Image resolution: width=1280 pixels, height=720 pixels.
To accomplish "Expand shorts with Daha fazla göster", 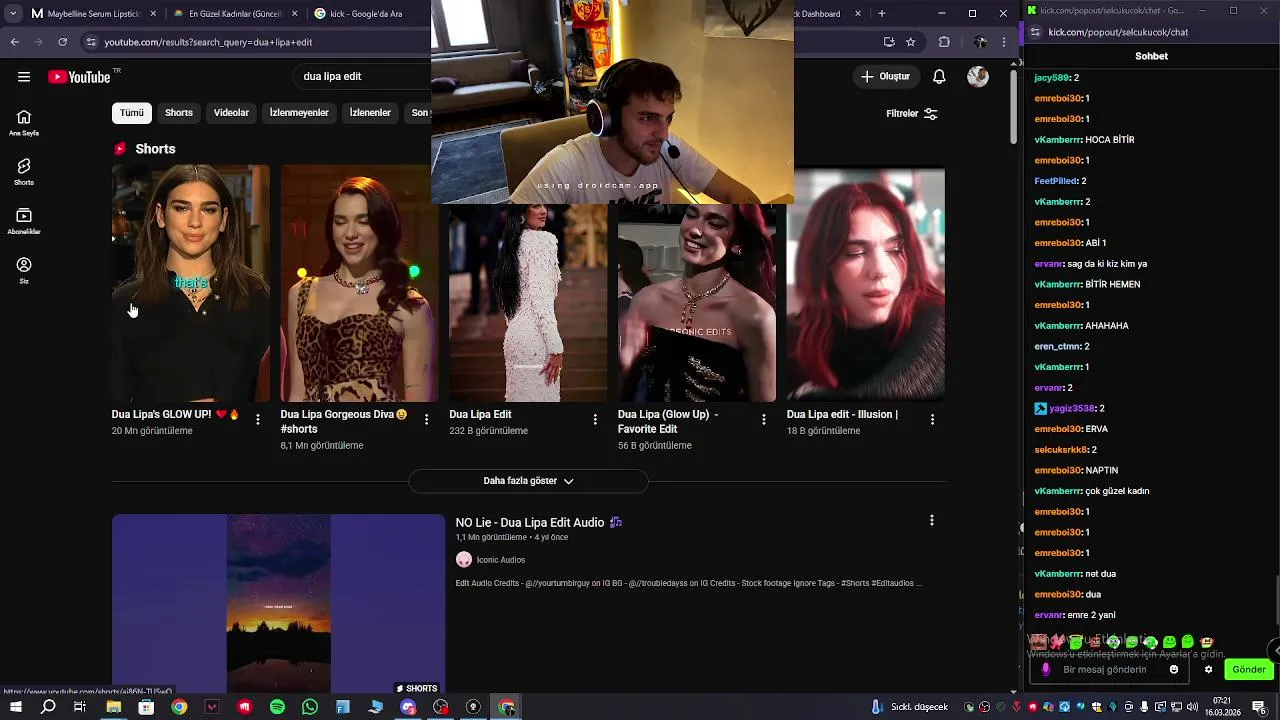I will tap(528, 481).
